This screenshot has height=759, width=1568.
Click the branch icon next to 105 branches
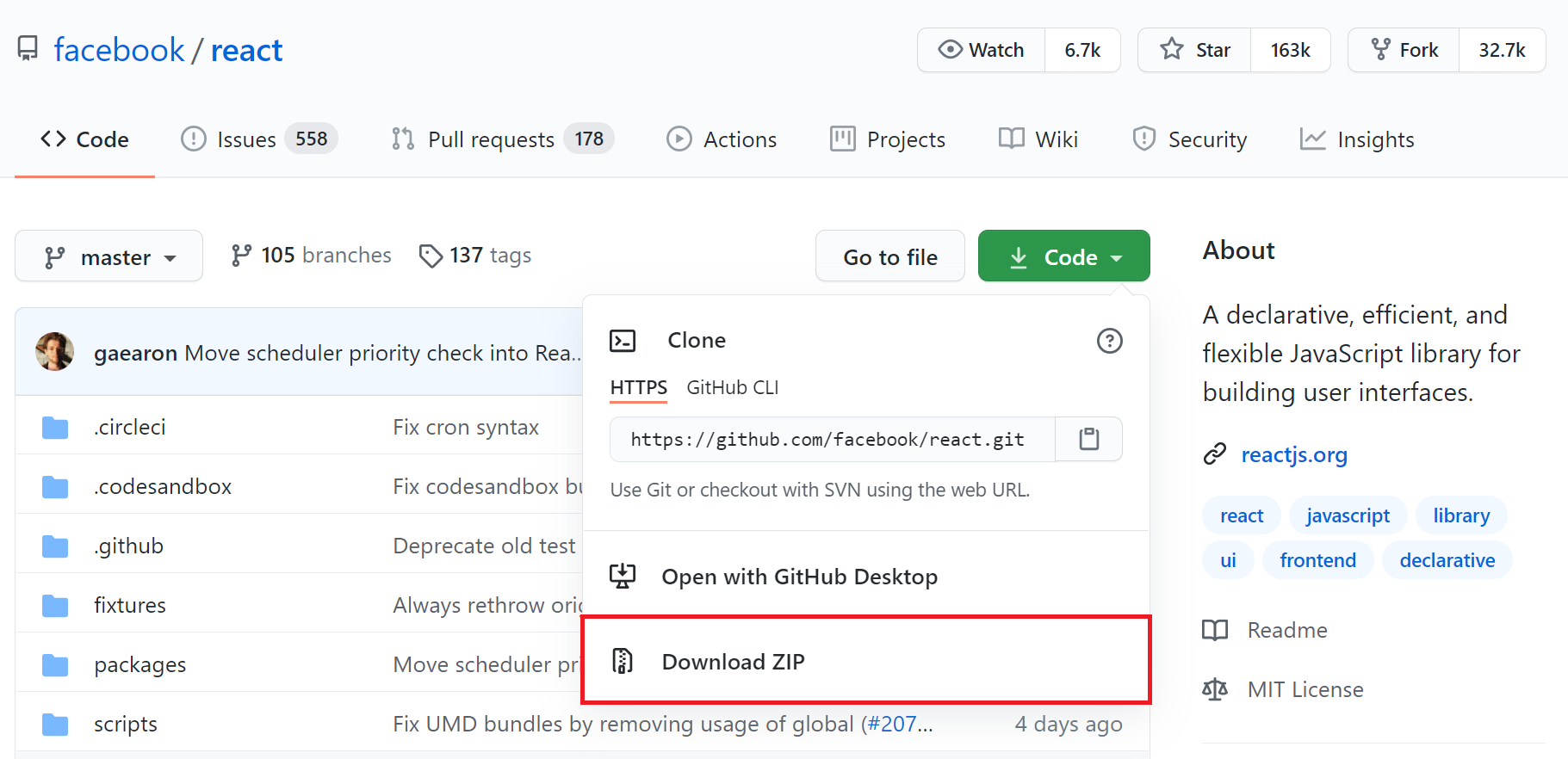(241, 256)
